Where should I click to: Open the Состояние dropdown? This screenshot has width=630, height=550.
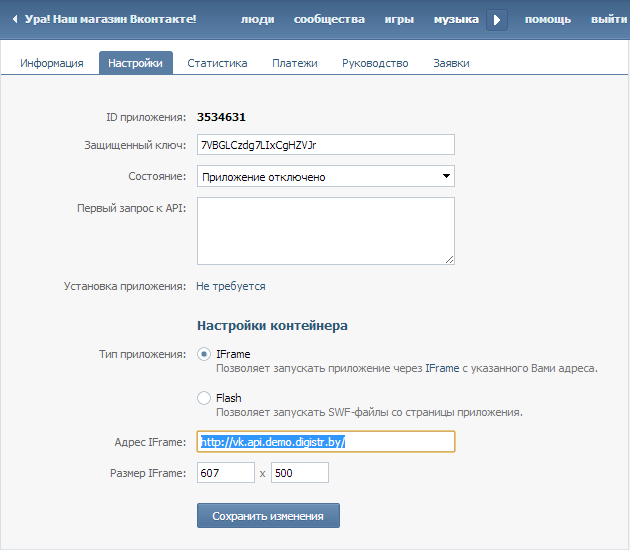tap(325, 176)
